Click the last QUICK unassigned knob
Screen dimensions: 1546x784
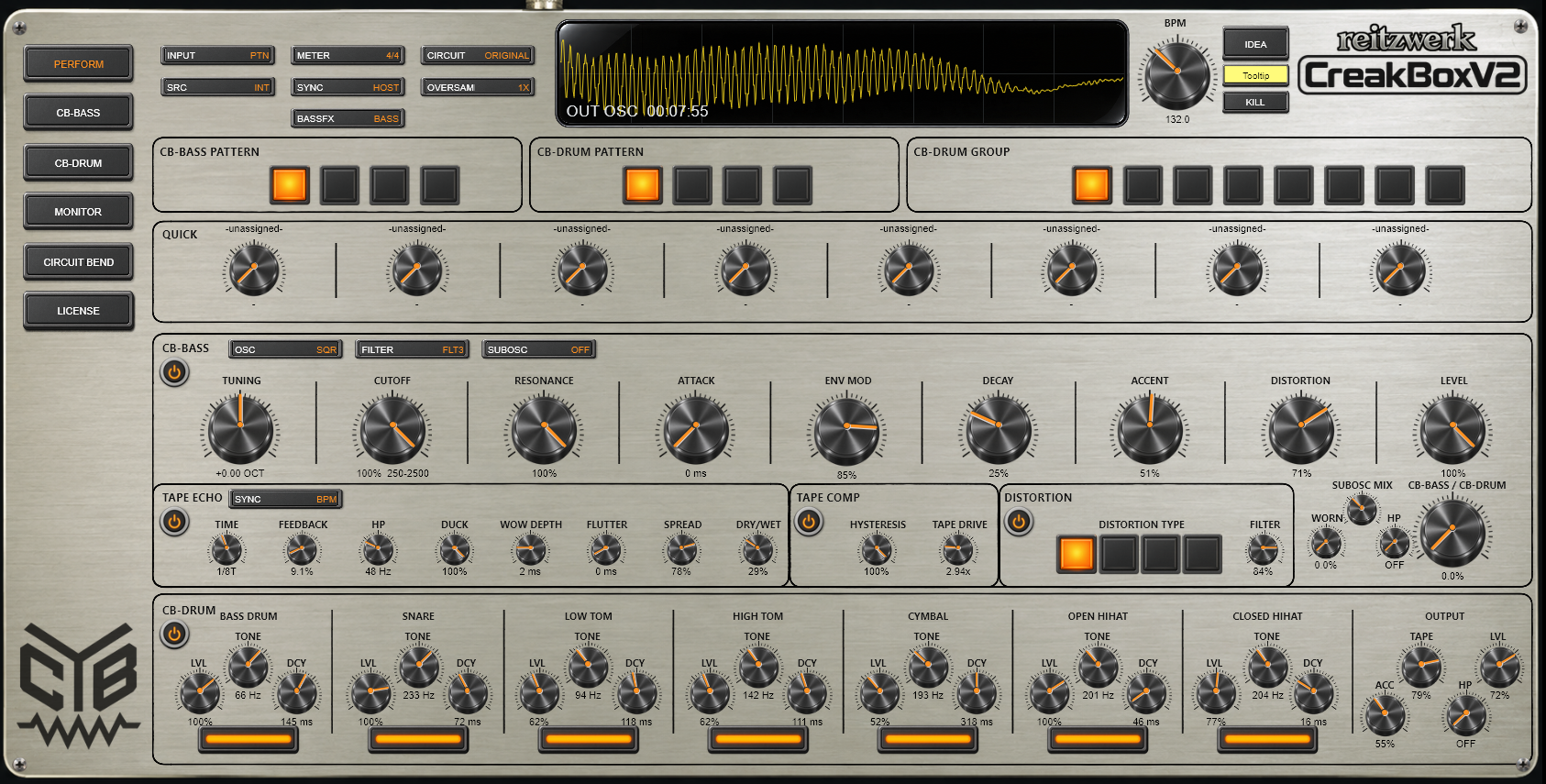[x=1400, y=270]
